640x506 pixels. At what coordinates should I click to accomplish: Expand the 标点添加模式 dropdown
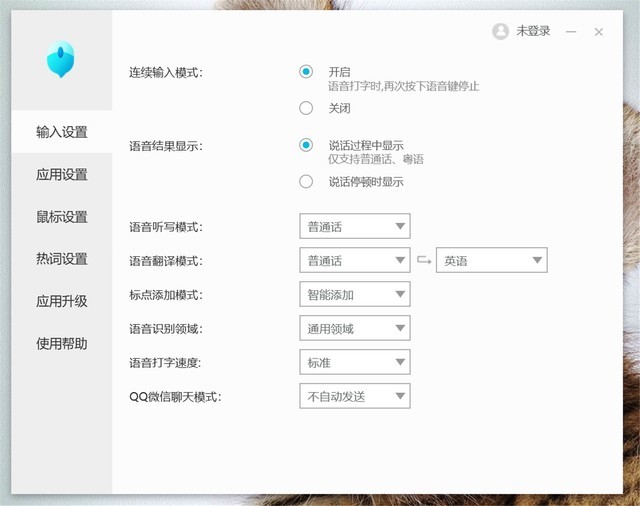point(354,295)
